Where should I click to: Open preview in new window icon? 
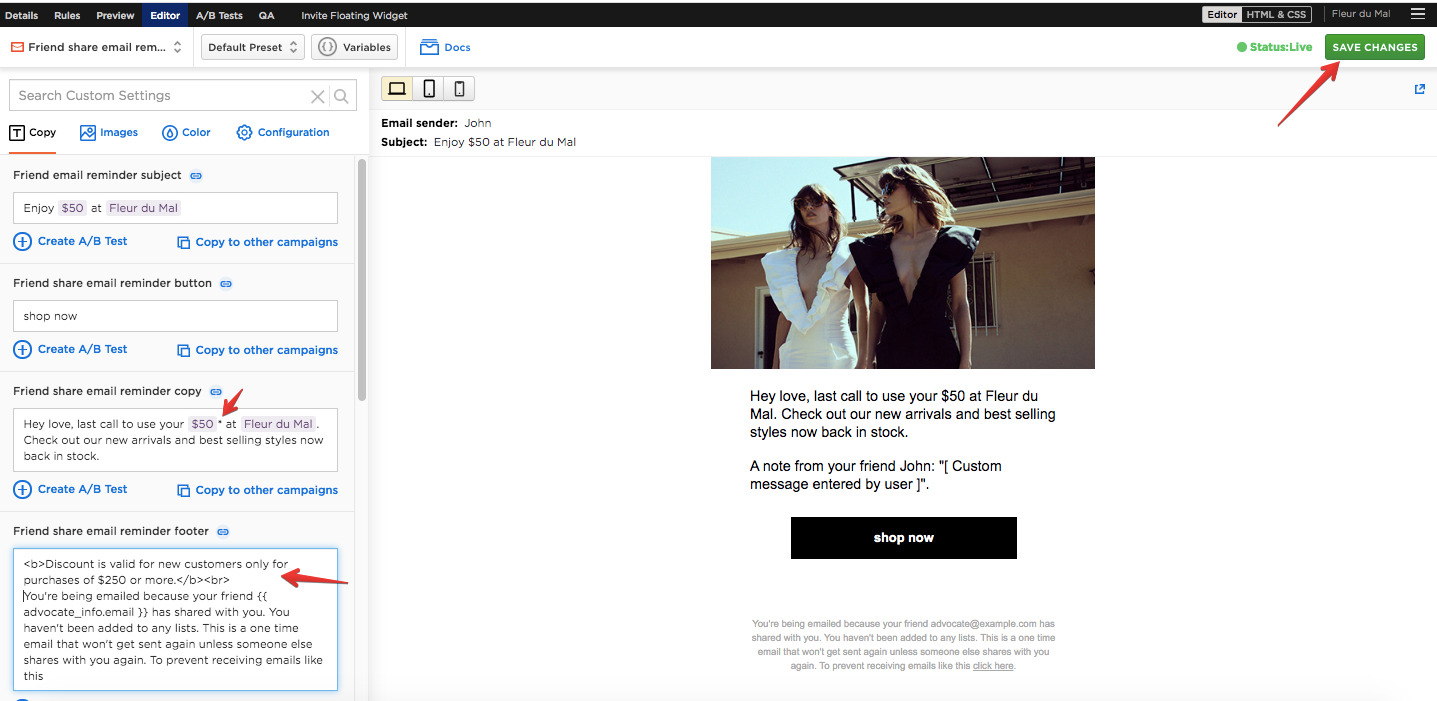(1420, 89)
